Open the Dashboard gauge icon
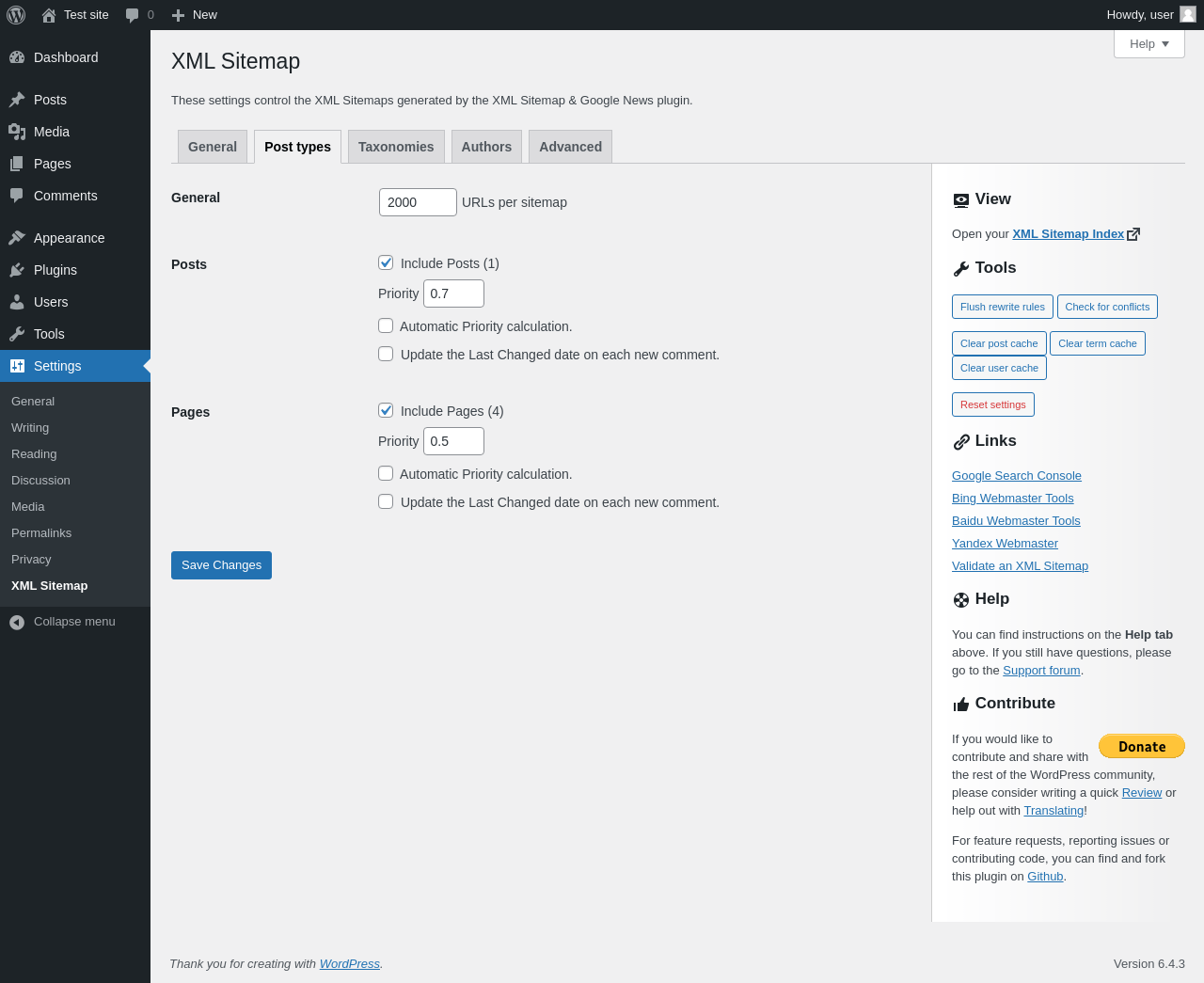This screenshot has width=1204, height=983. (x=17, y=57)
